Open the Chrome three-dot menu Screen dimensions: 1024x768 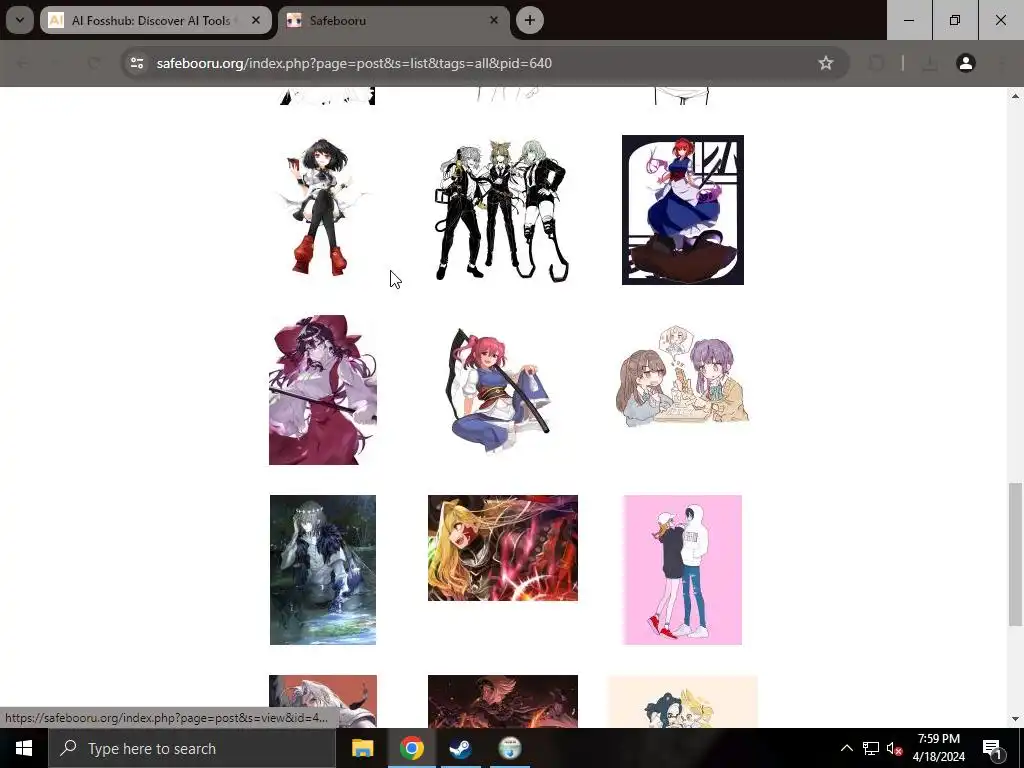click(x=1002, y=63)
